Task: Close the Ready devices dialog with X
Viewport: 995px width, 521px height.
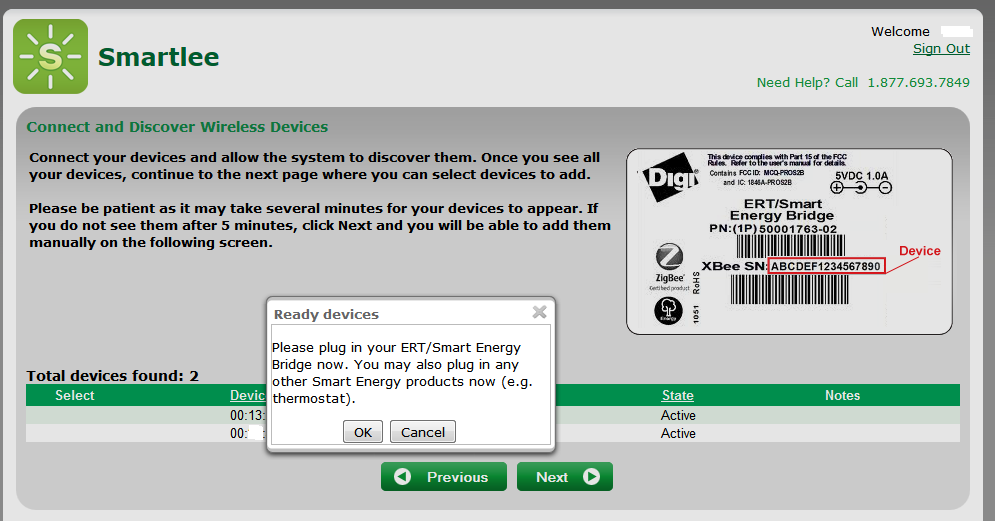Action: (539, 312)
